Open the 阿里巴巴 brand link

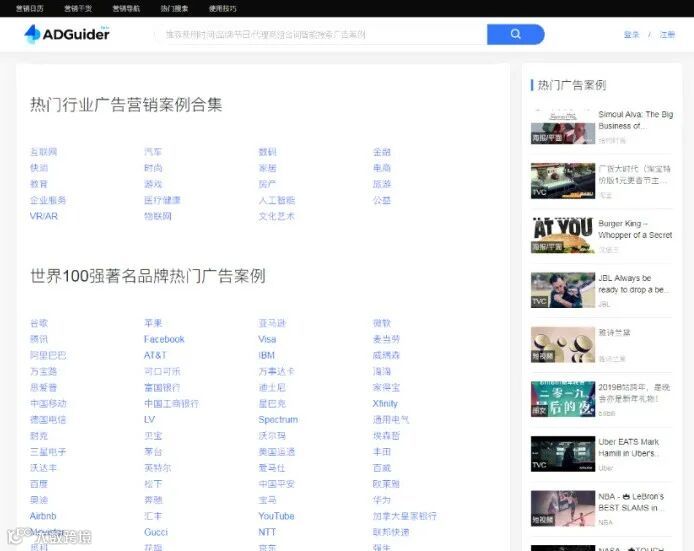48,355
